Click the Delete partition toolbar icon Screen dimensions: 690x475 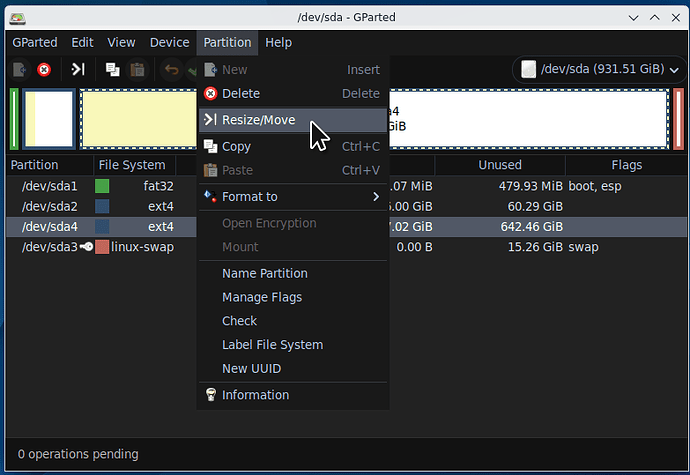44,69
